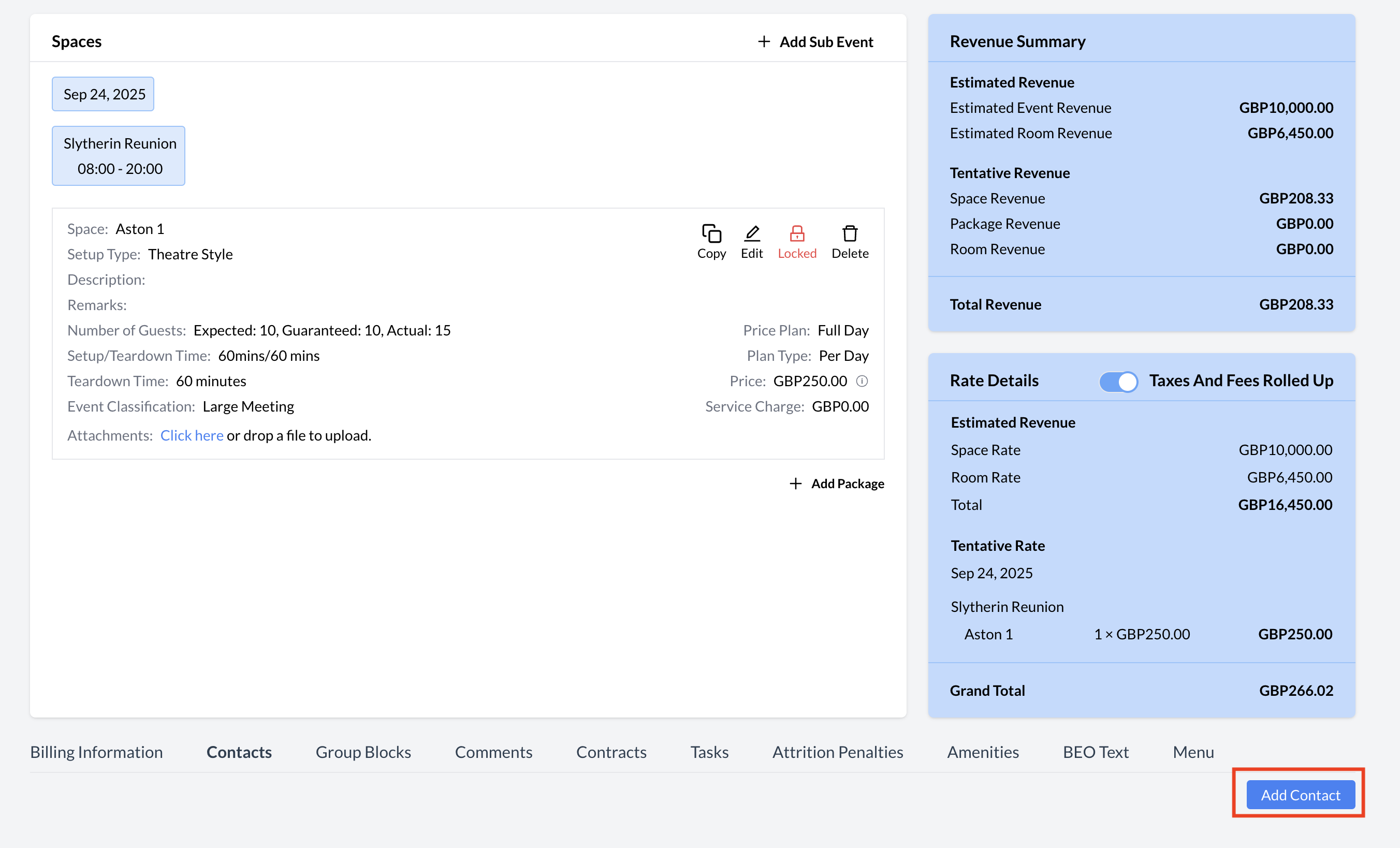The height and width of the screenshot is (848, 1400).
Task: Click the Add Contact button
Action: click(x=1300, y=795)
